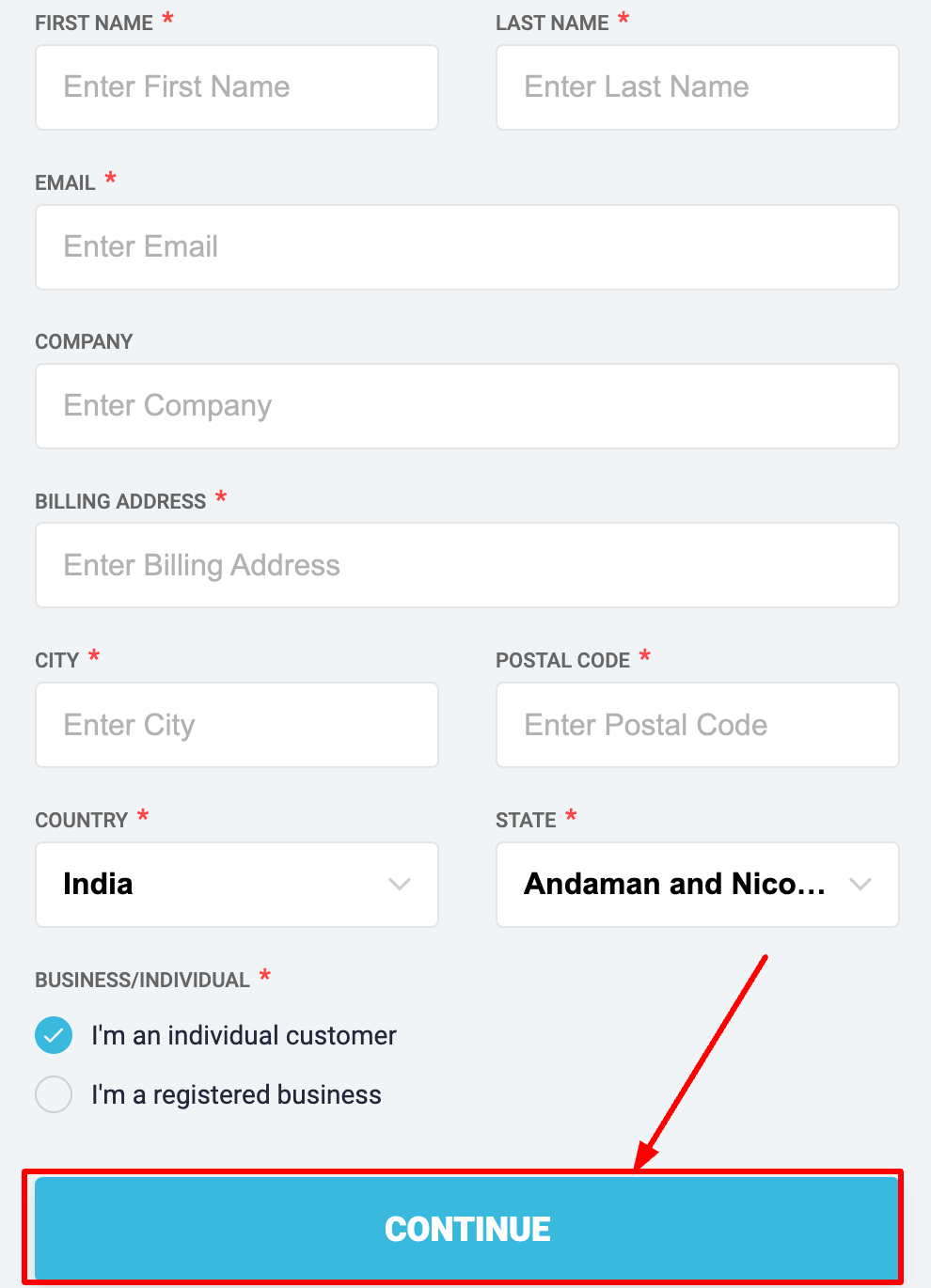Click into the Enter Email field

[466, 247]
